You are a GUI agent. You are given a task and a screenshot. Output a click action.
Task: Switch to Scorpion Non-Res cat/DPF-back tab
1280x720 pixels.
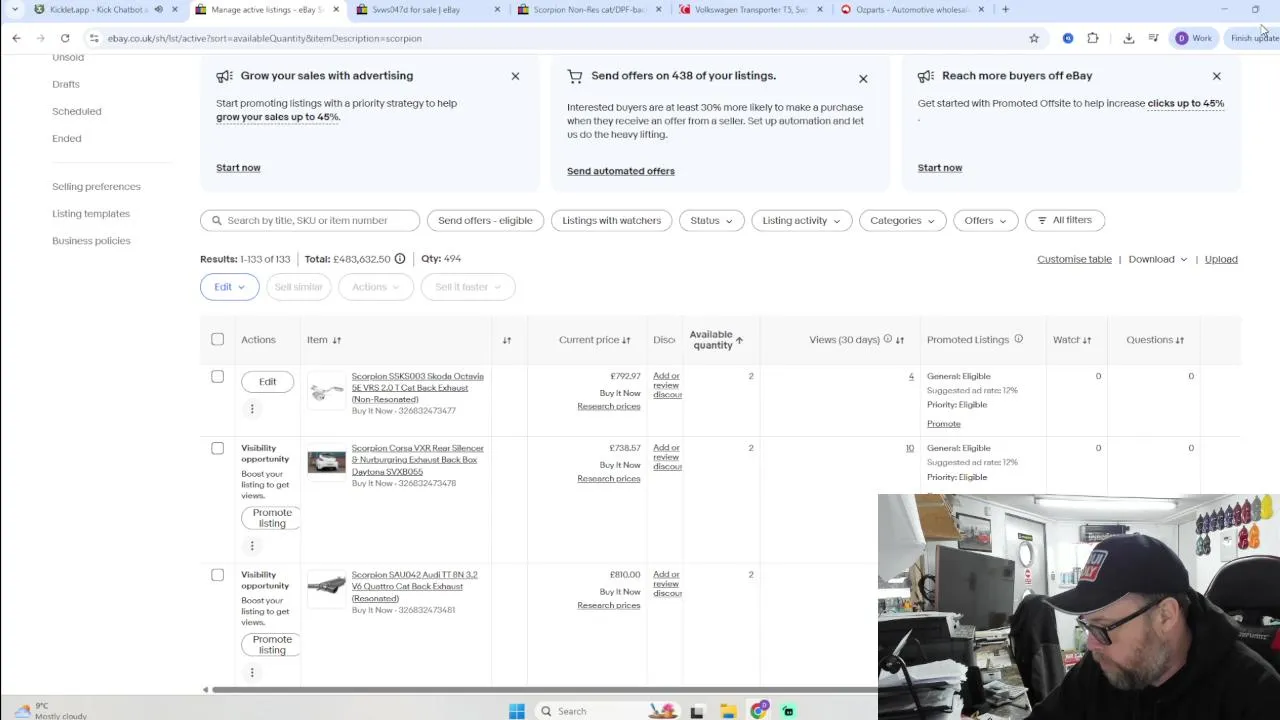coord(588,9)
